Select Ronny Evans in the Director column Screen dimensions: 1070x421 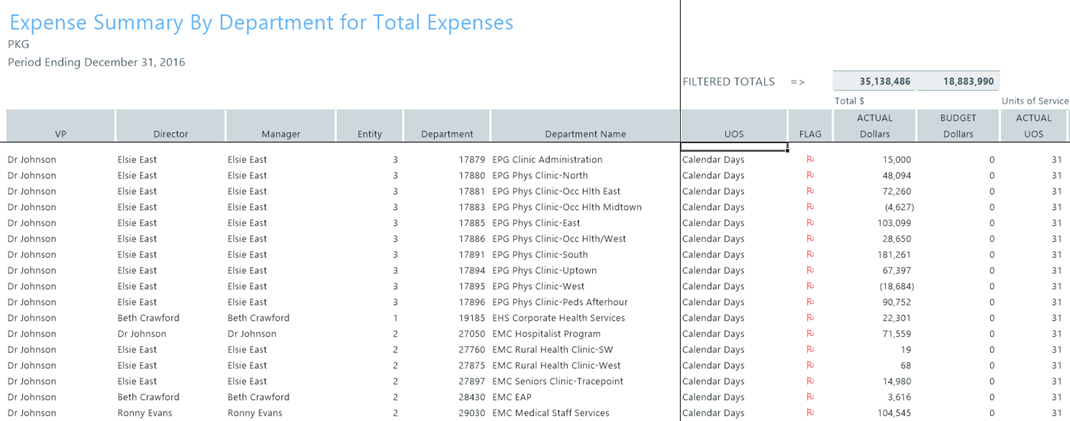point(143,413)
